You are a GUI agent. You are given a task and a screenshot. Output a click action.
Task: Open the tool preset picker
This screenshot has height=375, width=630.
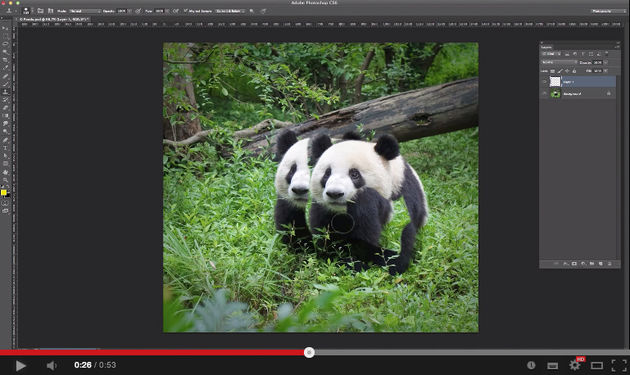10,11
